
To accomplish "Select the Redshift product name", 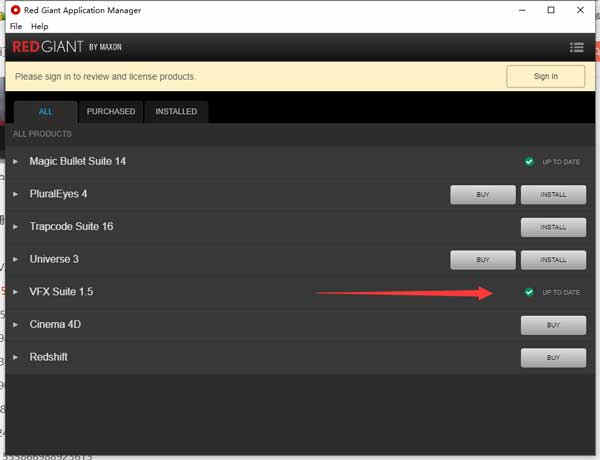I will [49, 357].
